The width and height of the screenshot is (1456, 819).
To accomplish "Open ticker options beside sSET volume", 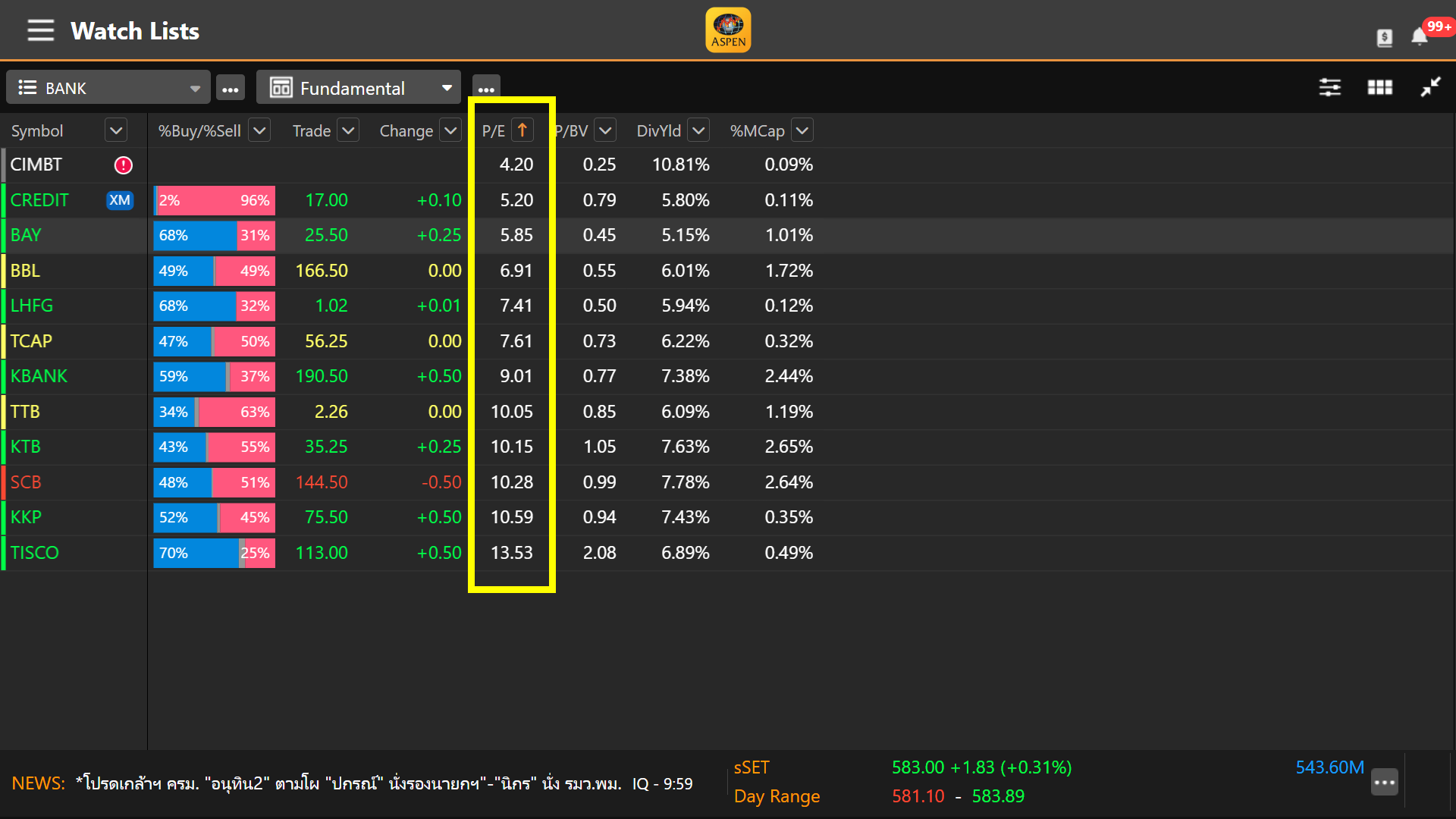I will pyautogui.click(x=1384, y=782).
